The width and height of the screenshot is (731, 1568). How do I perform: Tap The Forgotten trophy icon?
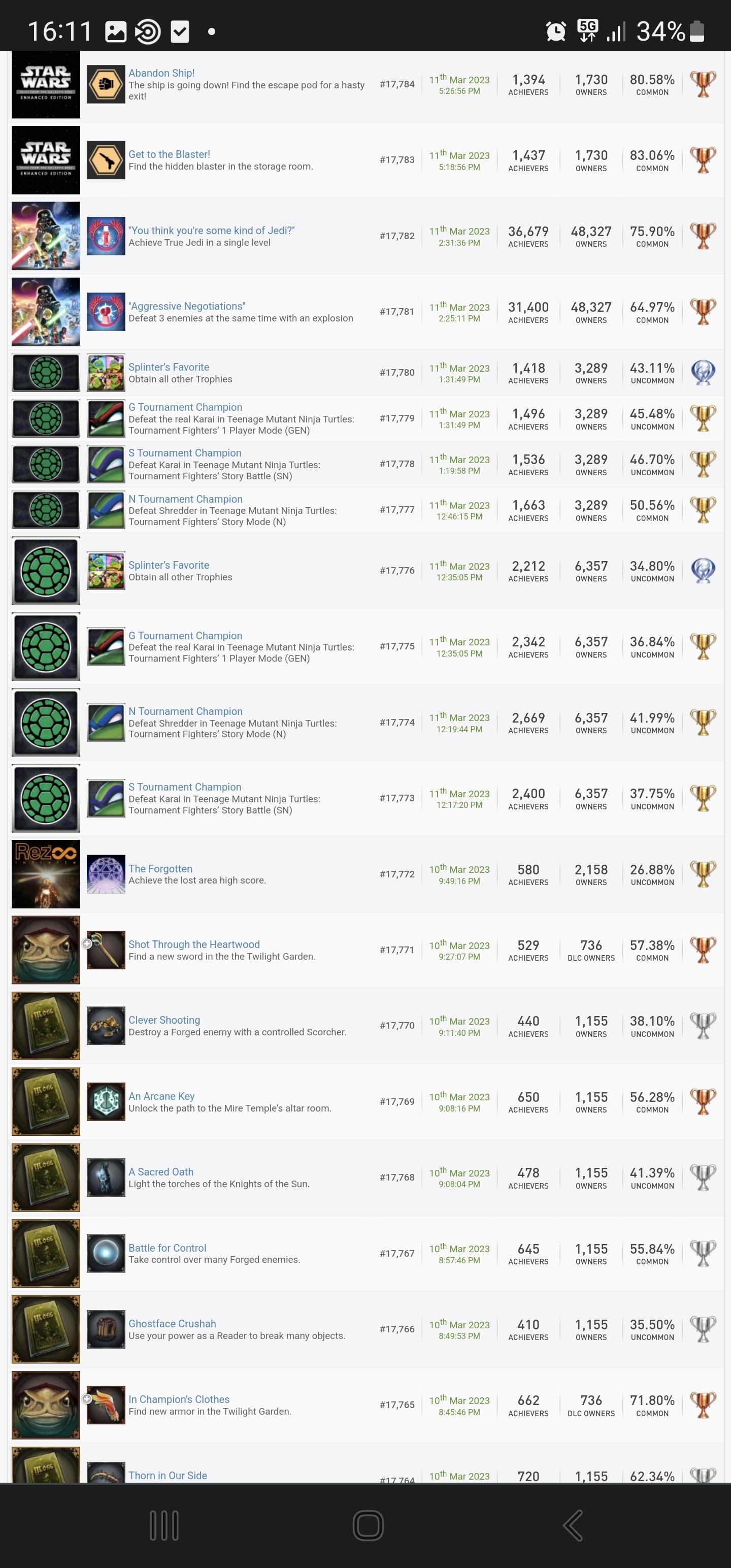point(106,874)
